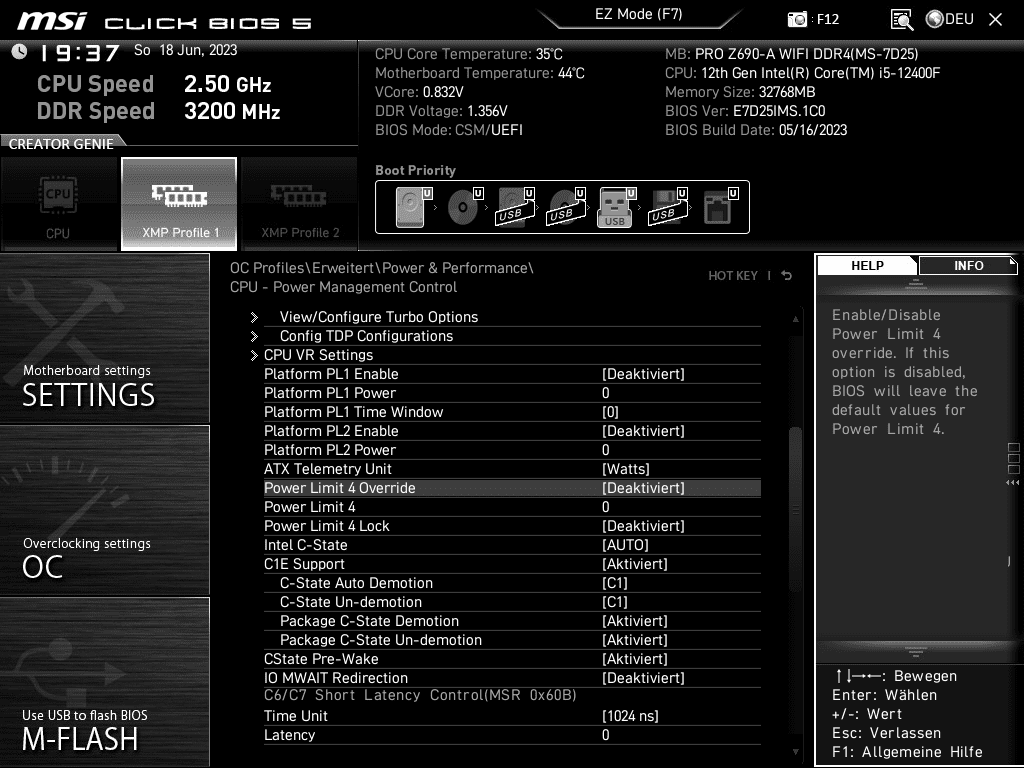Switch to EZ Mode (F7)
The image size is (1024, 768).
tap(639, 14)
